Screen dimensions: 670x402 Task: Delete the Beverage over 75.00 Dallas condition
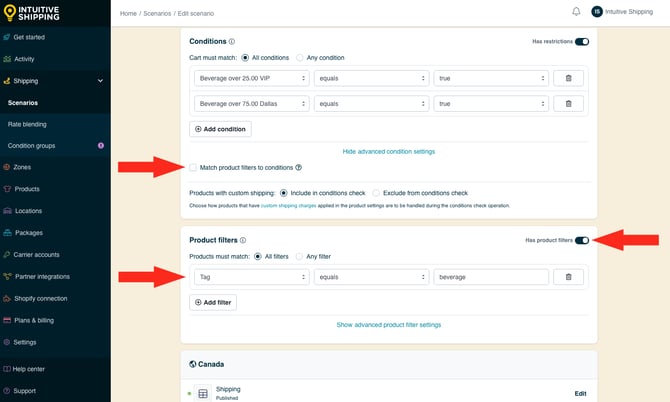pyautogui.click(x=568, y=104)
